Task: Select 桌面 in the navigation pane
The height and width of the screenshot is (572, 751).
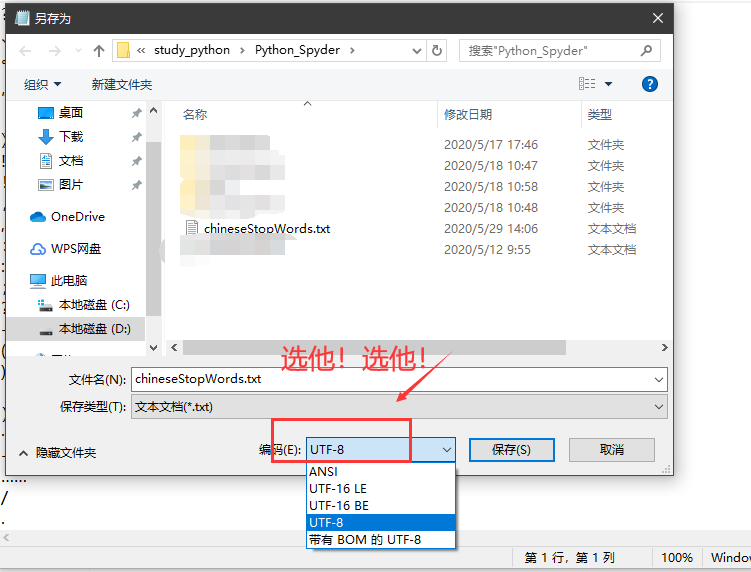Action: [x=70, y=113]
